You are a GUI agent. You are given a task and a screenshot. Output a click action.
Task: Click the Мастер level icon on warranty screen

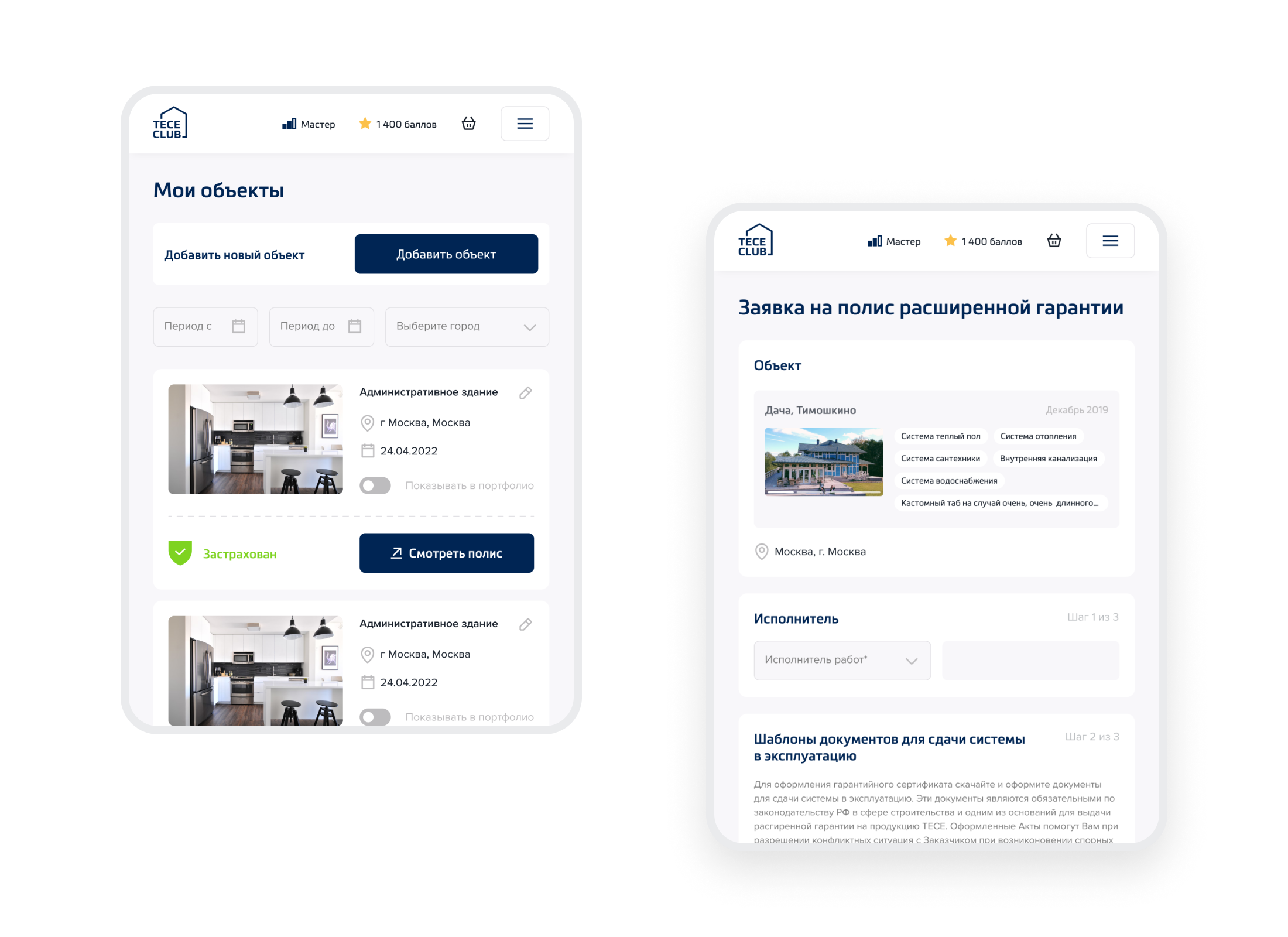[875, 241]
